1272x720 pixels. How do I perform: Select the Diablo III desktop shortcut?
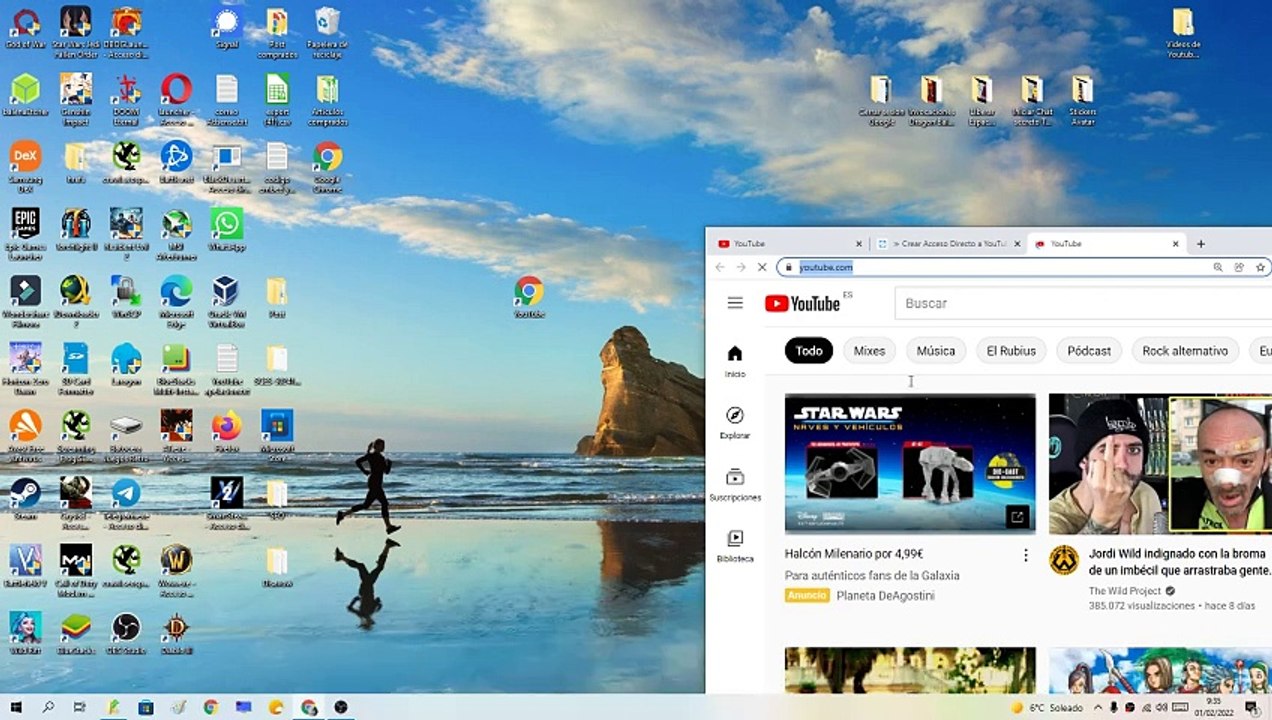pos(177,634)
